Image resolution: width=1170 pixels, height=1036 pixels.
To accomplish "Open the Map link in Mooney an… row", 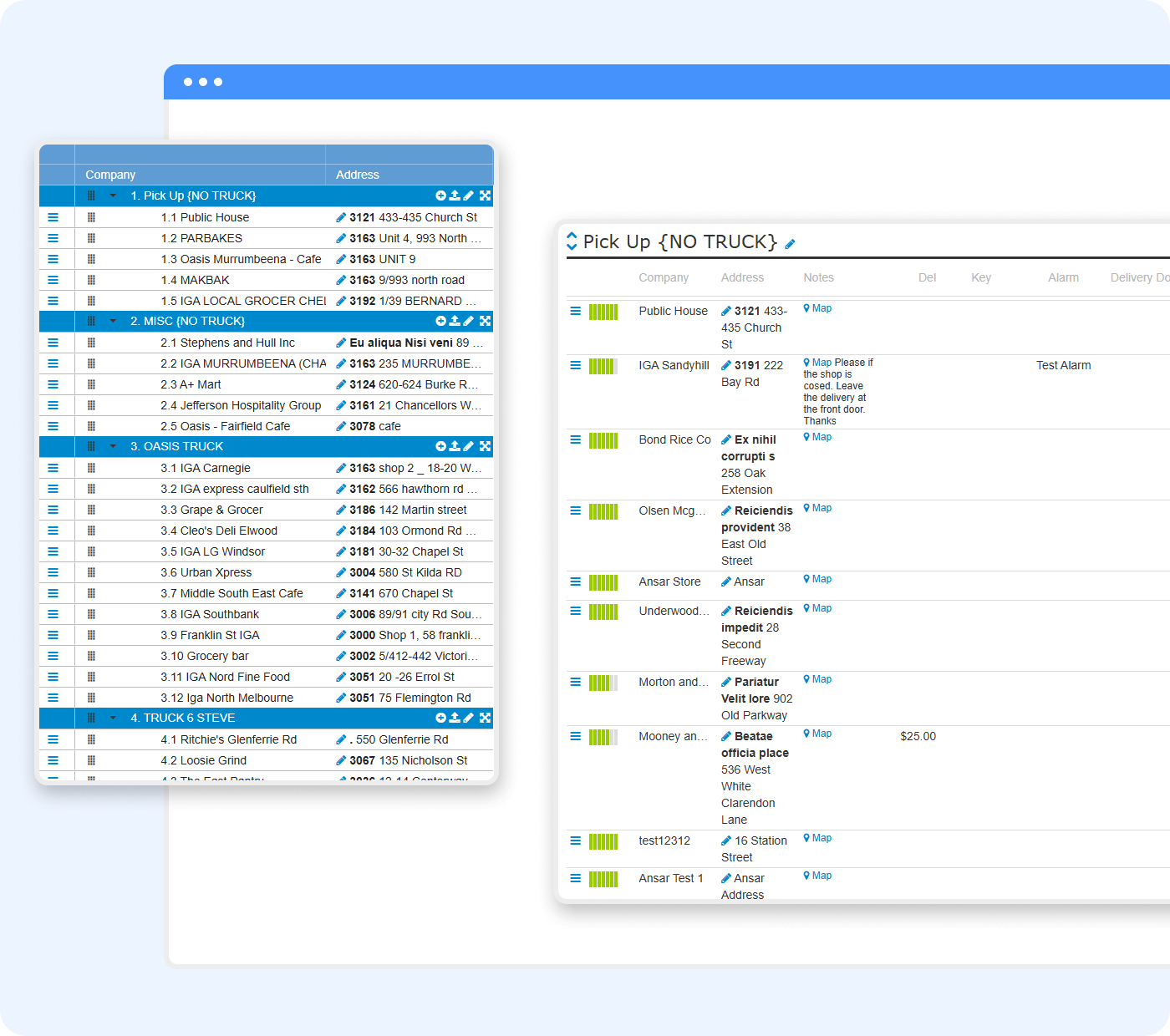I will (818, 734).
